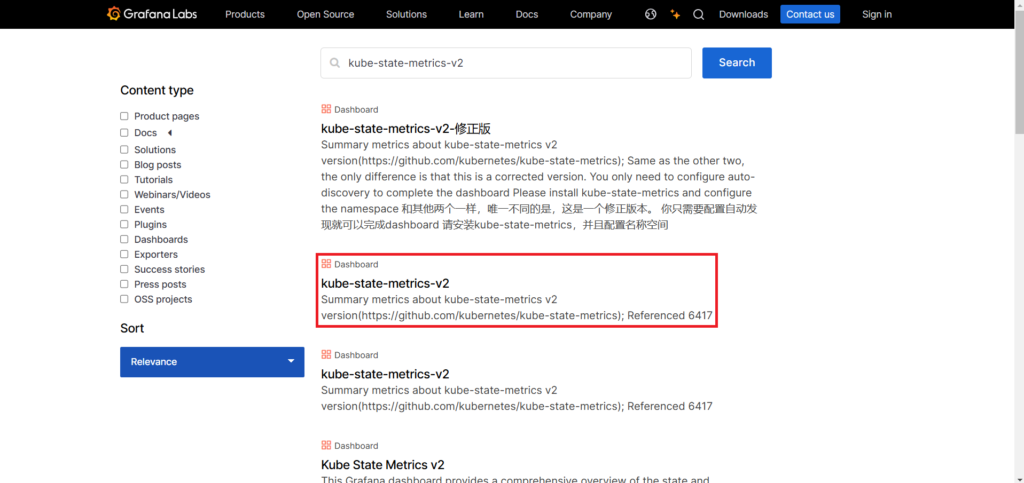Open the Company menu
The height and width of the screenshot is (483, 1024).
[591, 14]
